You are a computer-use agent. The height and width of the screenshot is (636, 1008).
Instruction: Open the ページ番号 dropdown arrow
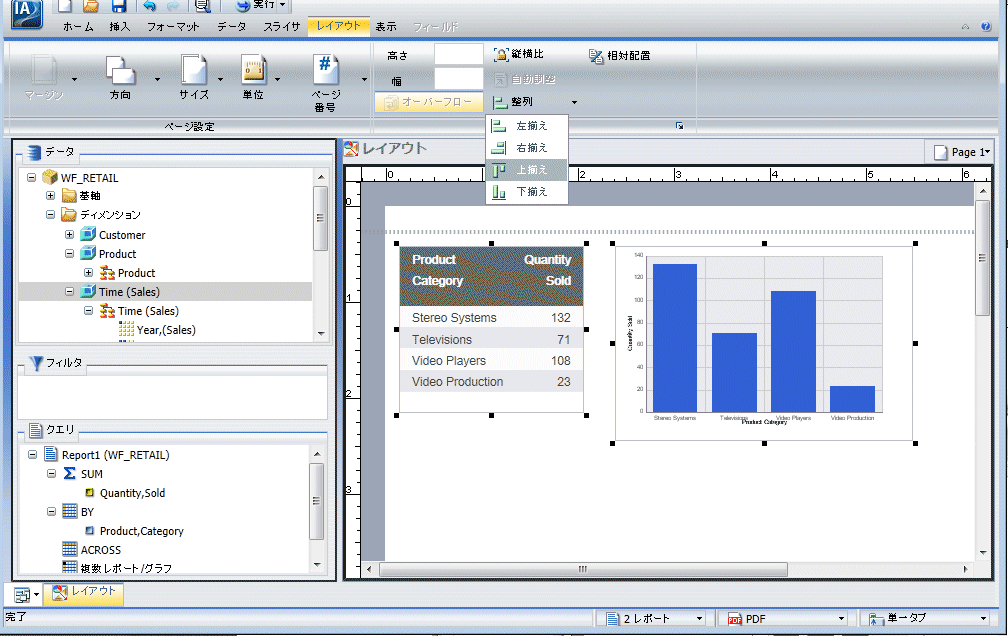click(364, 80)
